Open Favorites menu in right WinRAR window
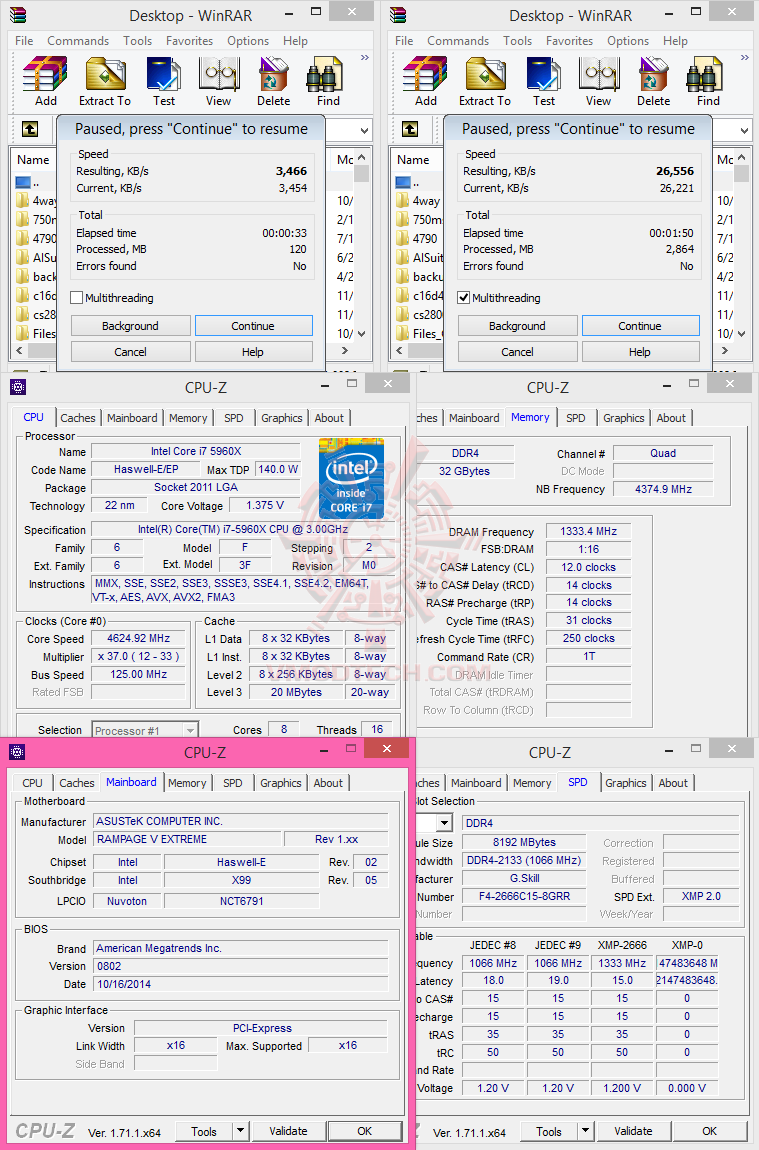This screenshot has height=1150, width=759. [569, 40]
